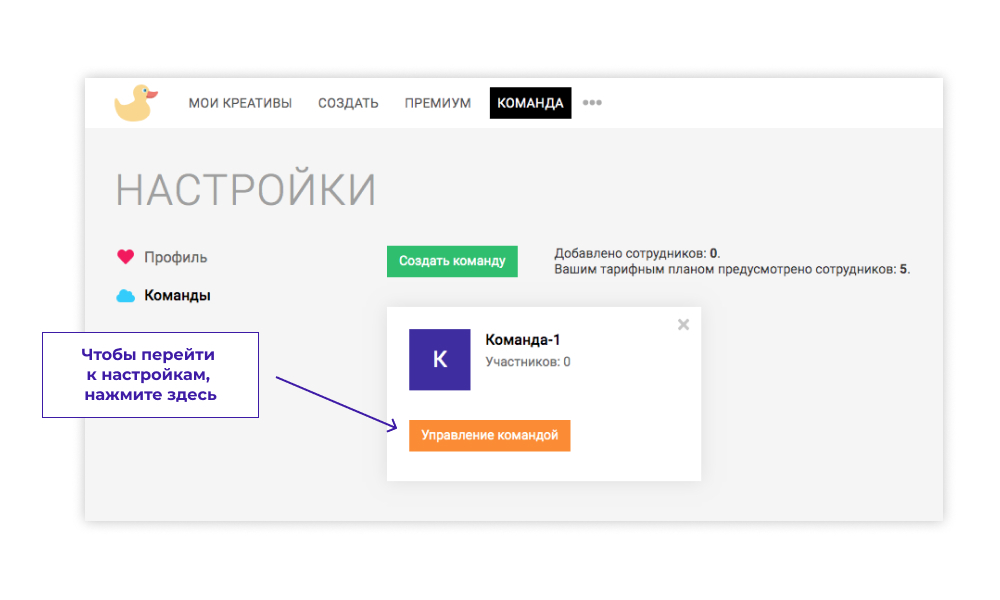Viewport: 1000px width, 600px height.
Task: Click the yellow duck logo
Action: [x=136, y=102]
